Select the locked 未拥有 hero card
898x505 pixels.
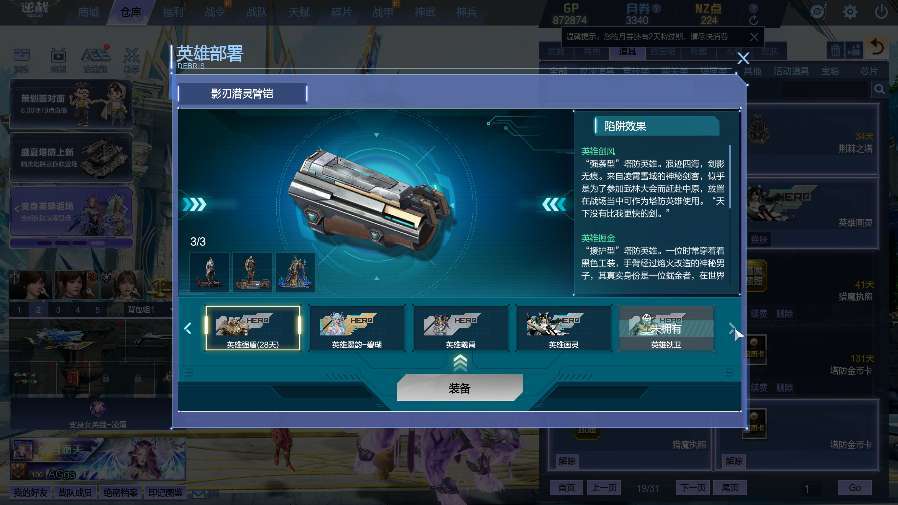(667, 328)
